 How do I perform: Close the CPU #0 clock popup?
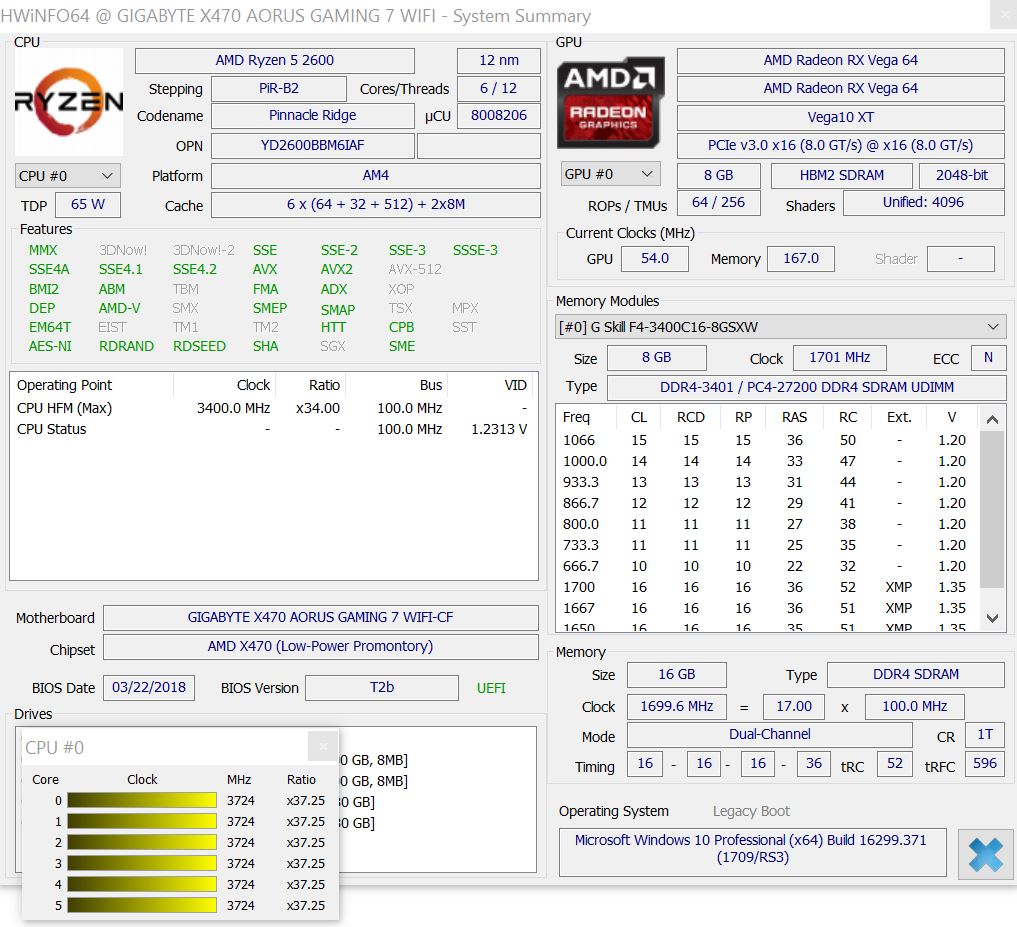pos(322,747)
